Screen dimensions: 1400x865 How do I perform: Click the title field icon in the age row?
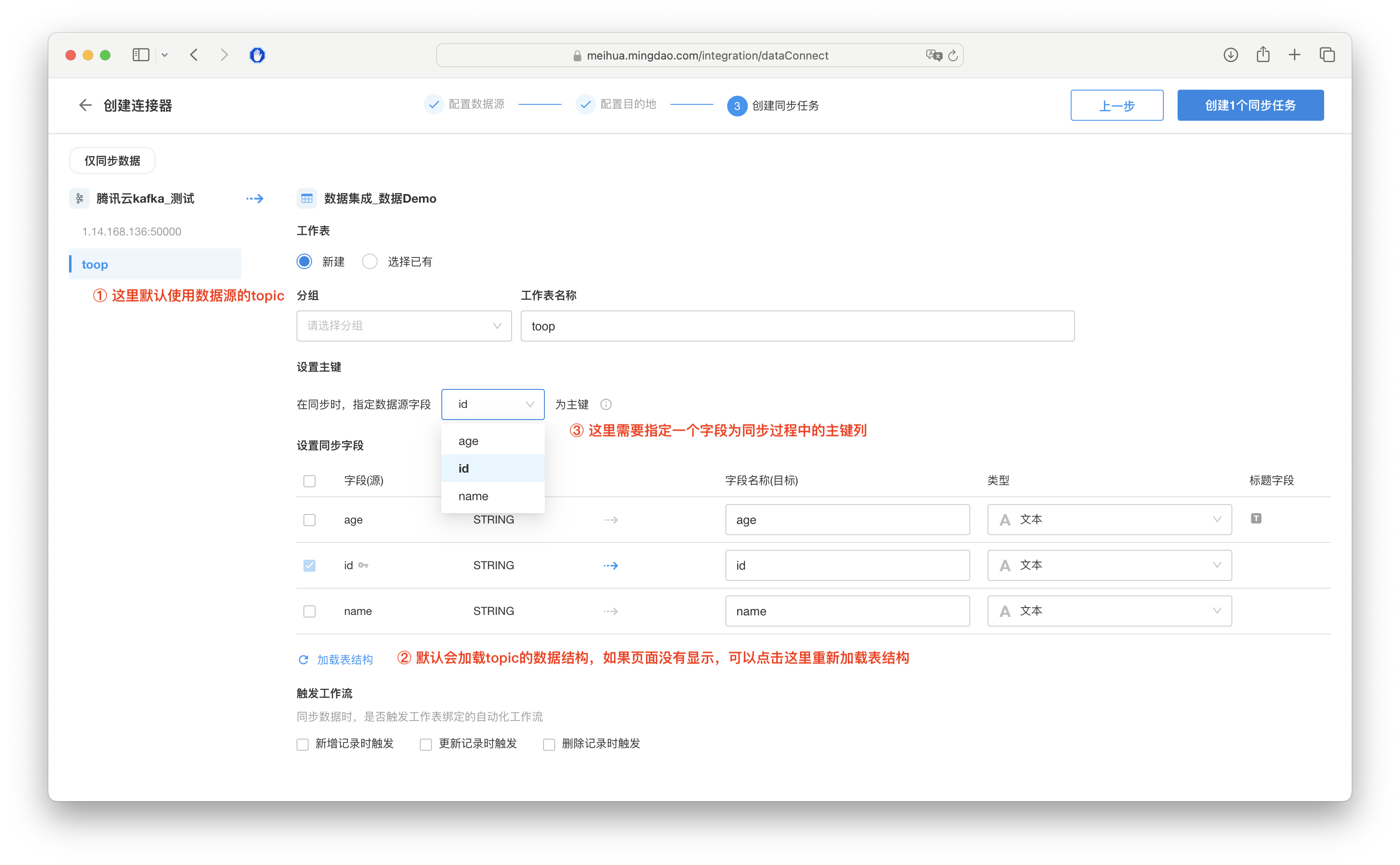(1256, 518)
